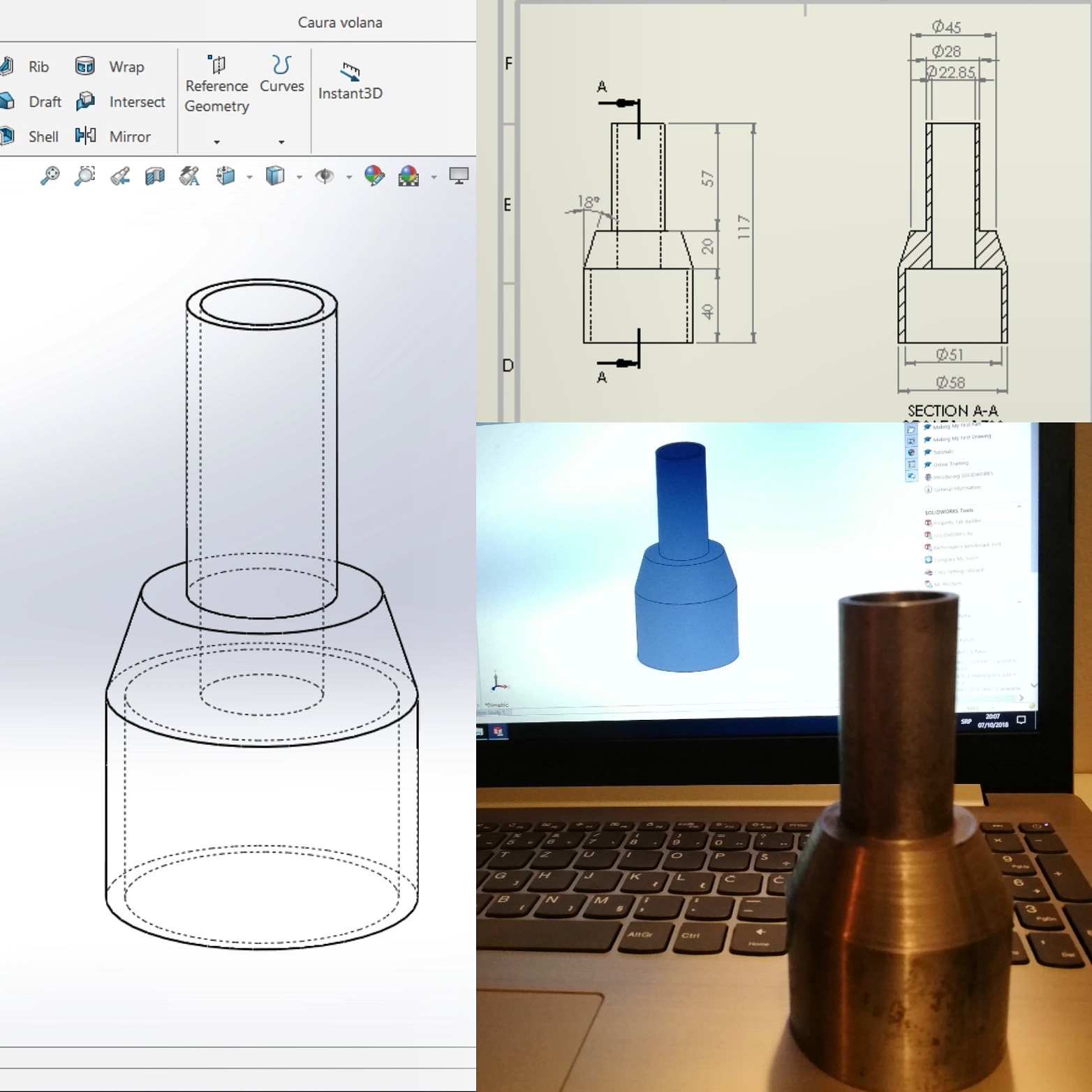This screenshot has height=1092, width=1092.
Task: Click the 40 height dimension
Action: point(708,311)
